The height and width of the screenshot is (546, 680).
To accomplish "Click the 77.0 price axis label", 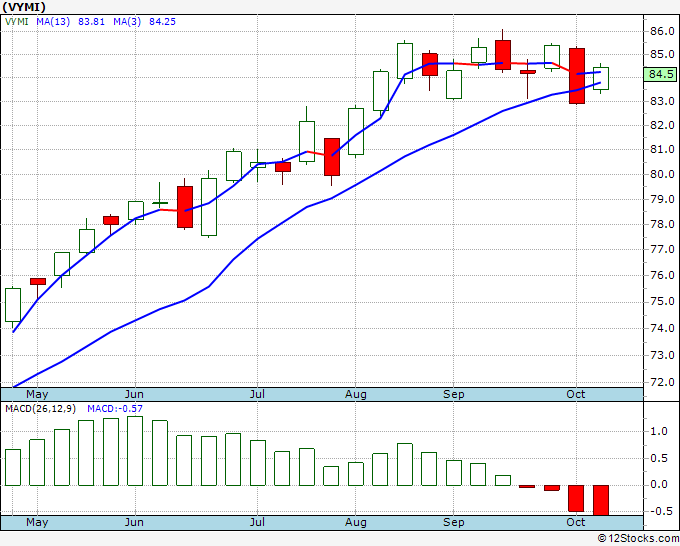I will 662,249.
